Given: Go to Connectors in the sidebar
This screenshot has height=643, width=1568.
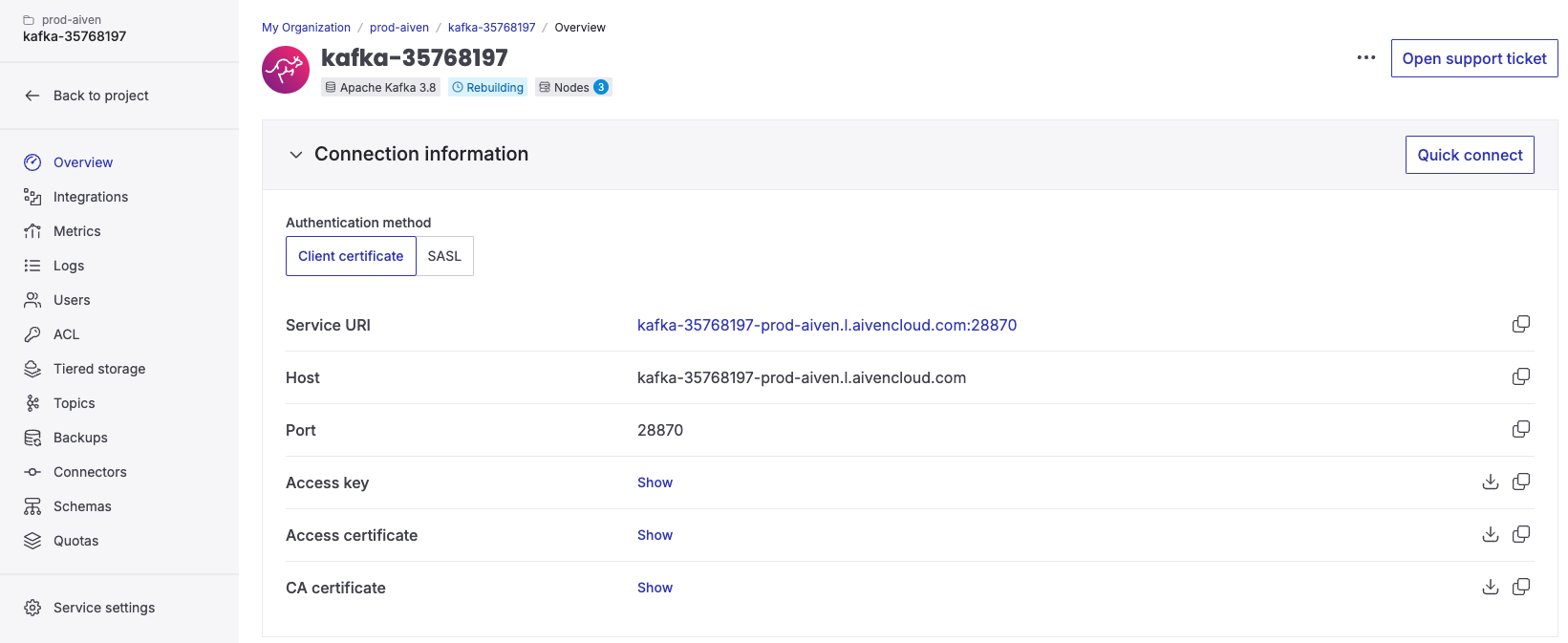Looking at the screenshot, I should [x=90, y=472].
